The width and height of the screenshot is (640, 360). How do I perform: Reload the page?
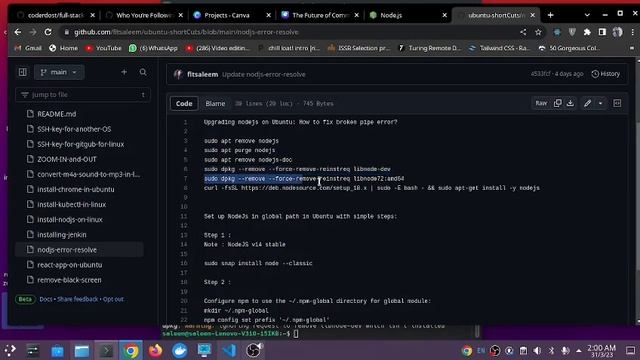[48, 32]
